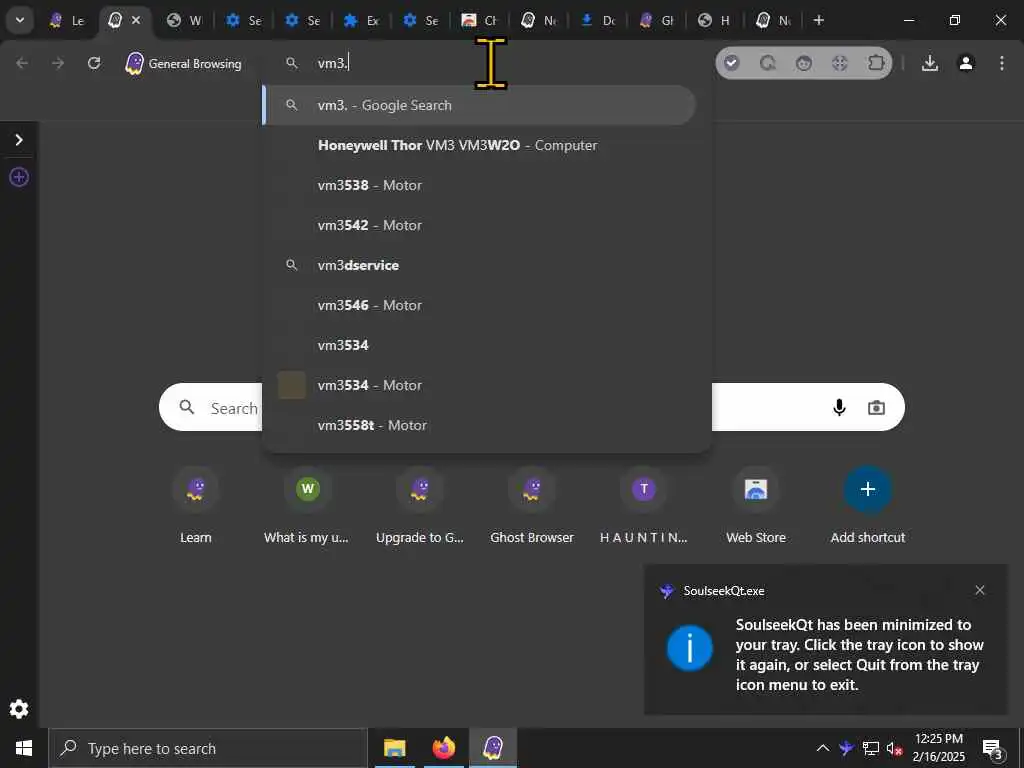Add new workspace via sidebar plus icon
This screenshot has height=768, width=1024.
[19, 177]
